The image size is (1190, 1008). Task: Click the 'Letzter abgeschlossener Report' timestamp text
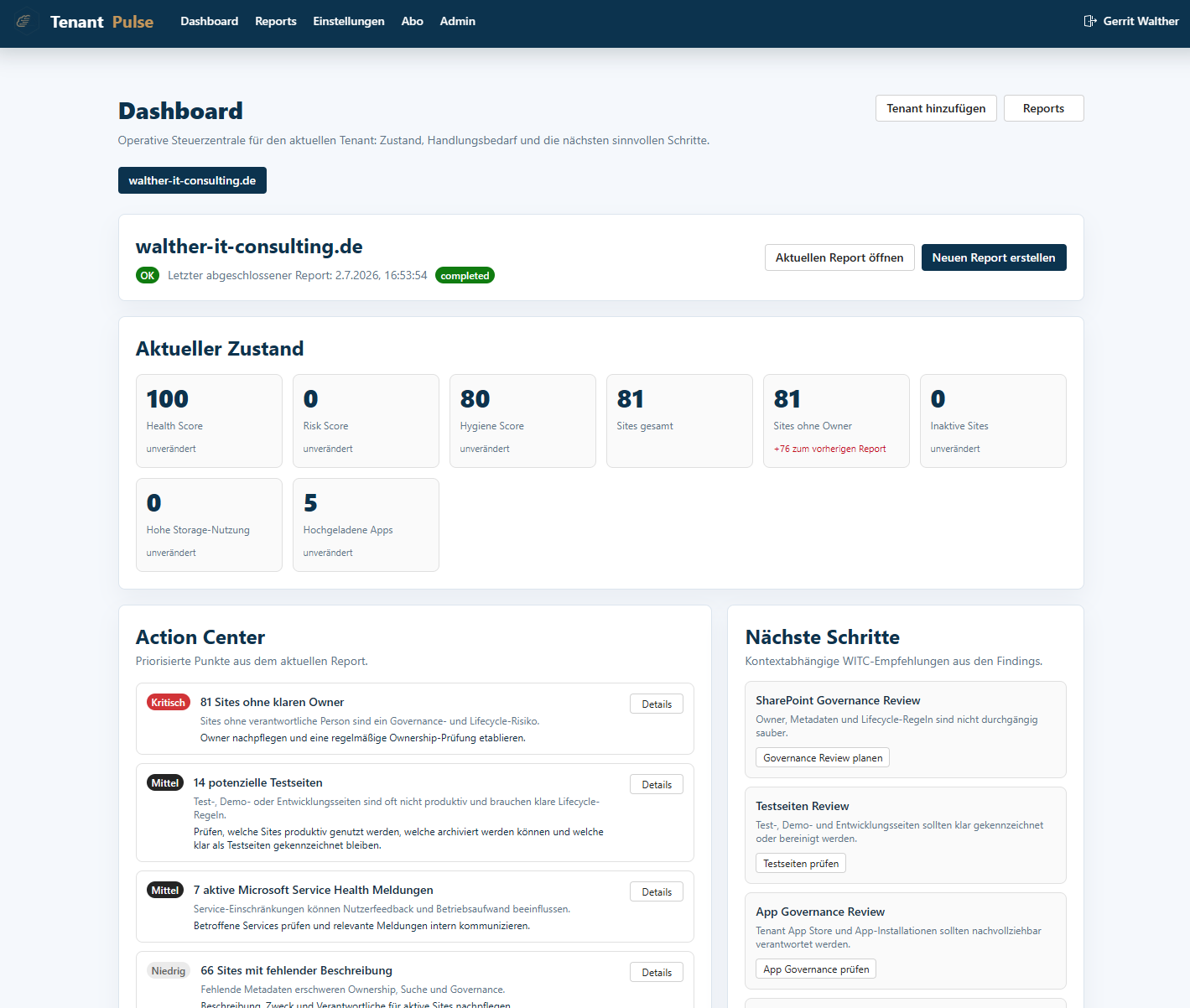point(298,275)
